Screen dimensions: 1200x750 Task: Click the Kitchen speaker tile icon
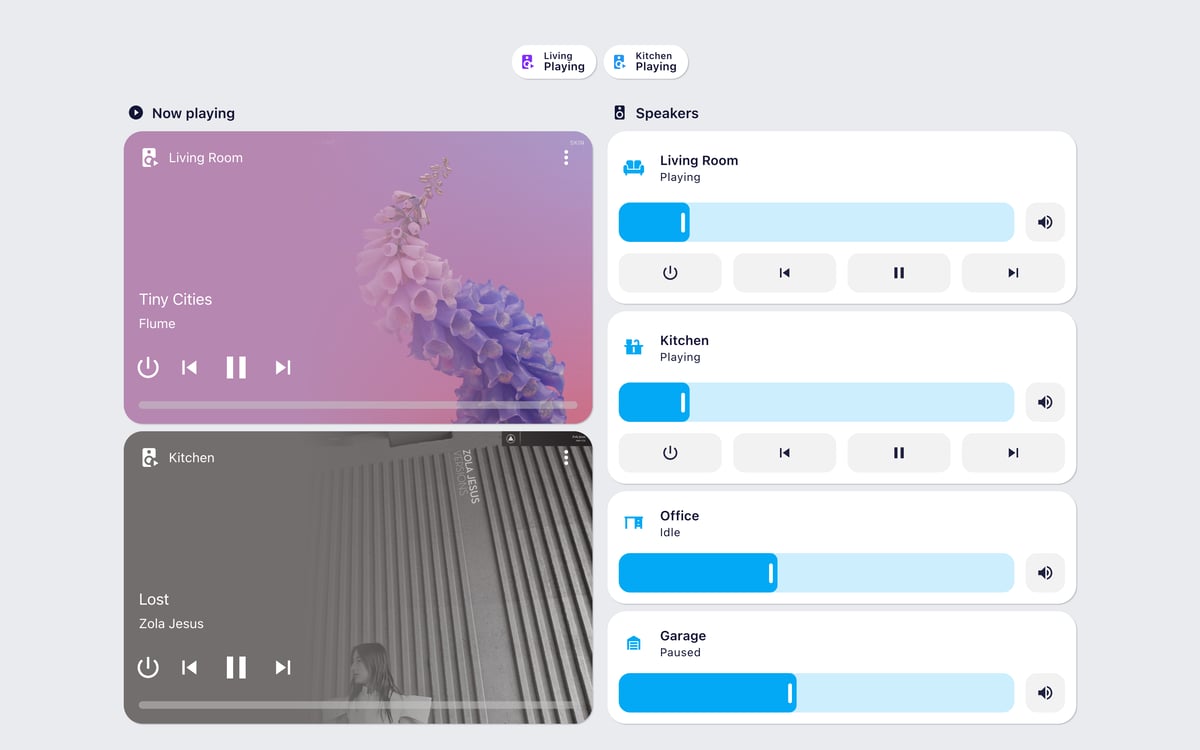633,348
